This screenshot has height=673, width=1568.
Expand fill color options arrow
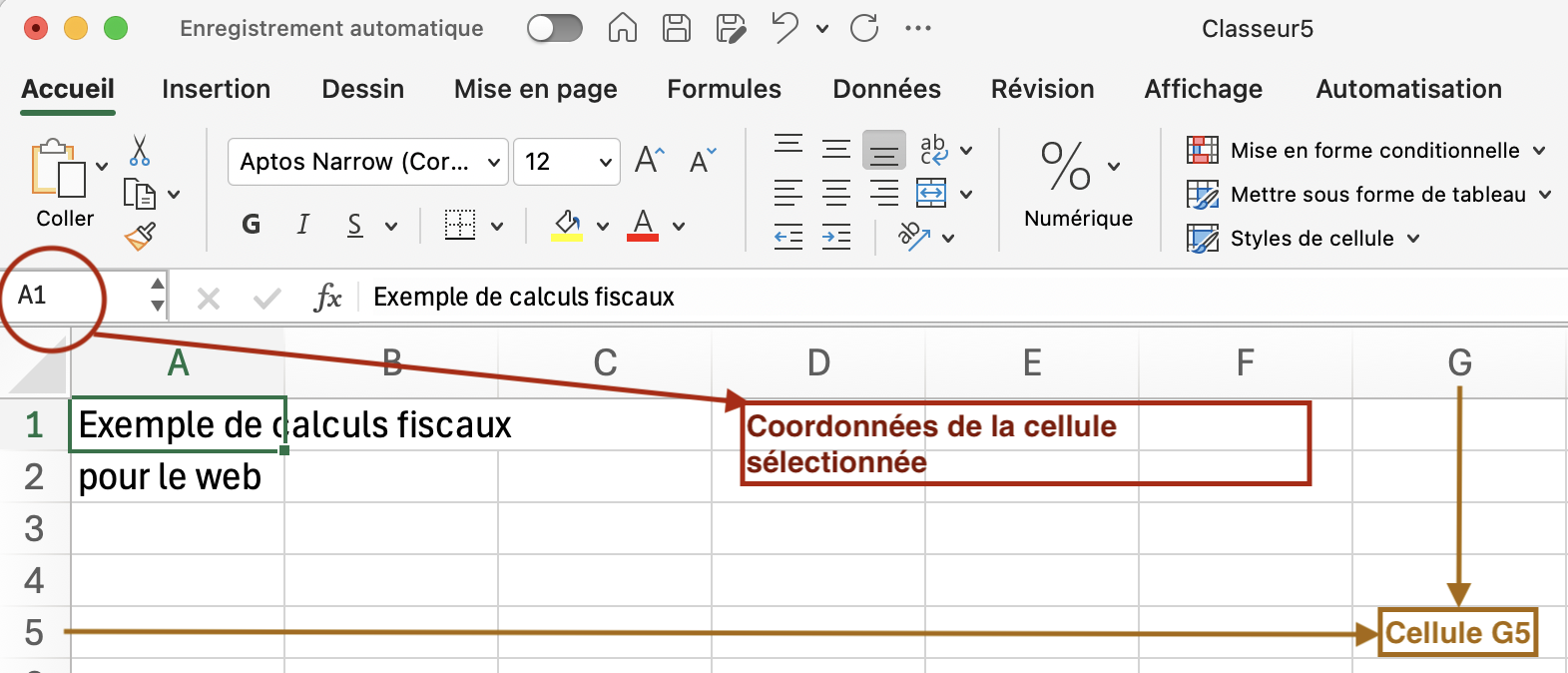coord(603,227)
